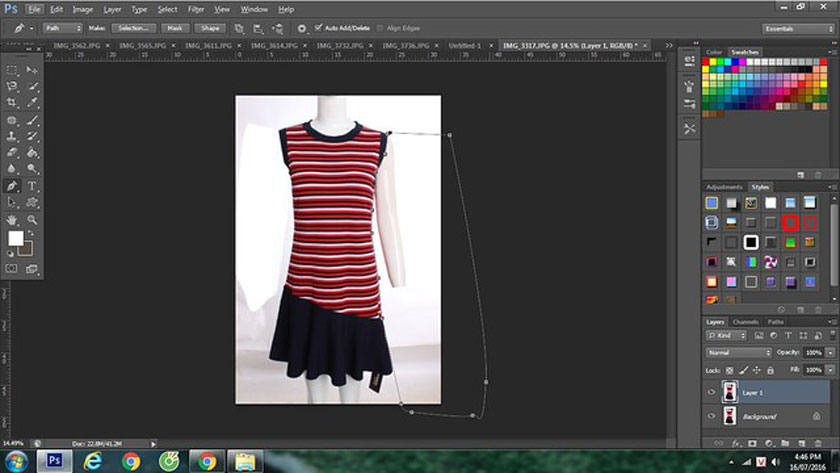Image resolution: width=840 pixels, height=473 pixels.
Task: Hide the Background layer eye
Action: click(x=711, y=416)
